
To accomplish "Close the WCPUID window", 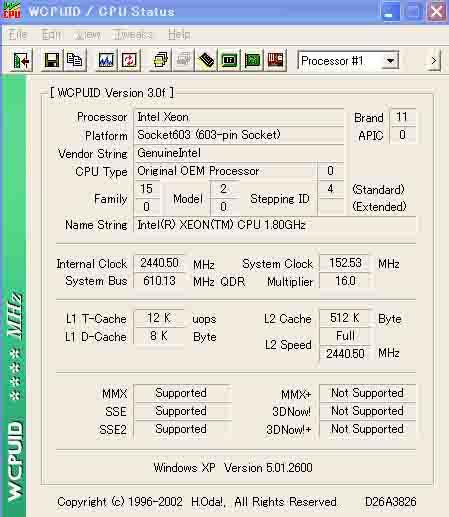I will [x=437, y=12].
